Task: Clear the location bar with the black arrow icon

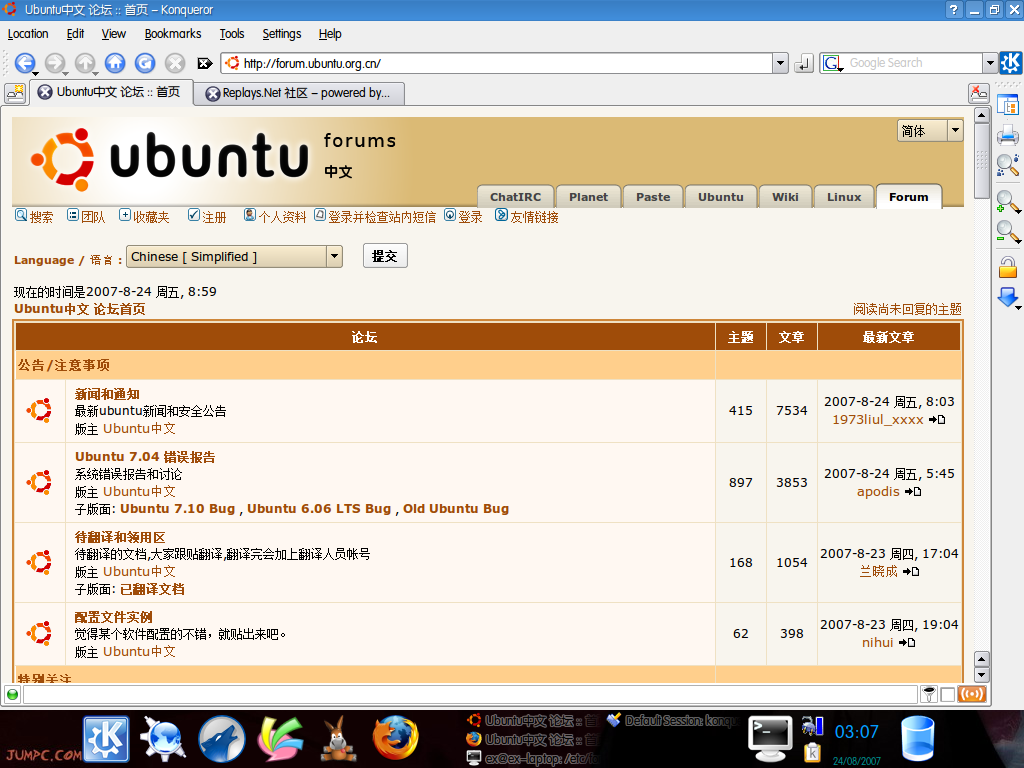Action: (x=204, y=63)
